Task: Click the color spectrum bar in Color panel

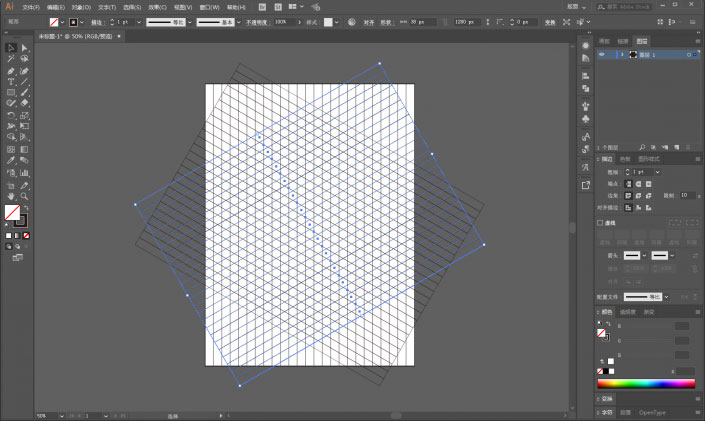Action: 646,384
